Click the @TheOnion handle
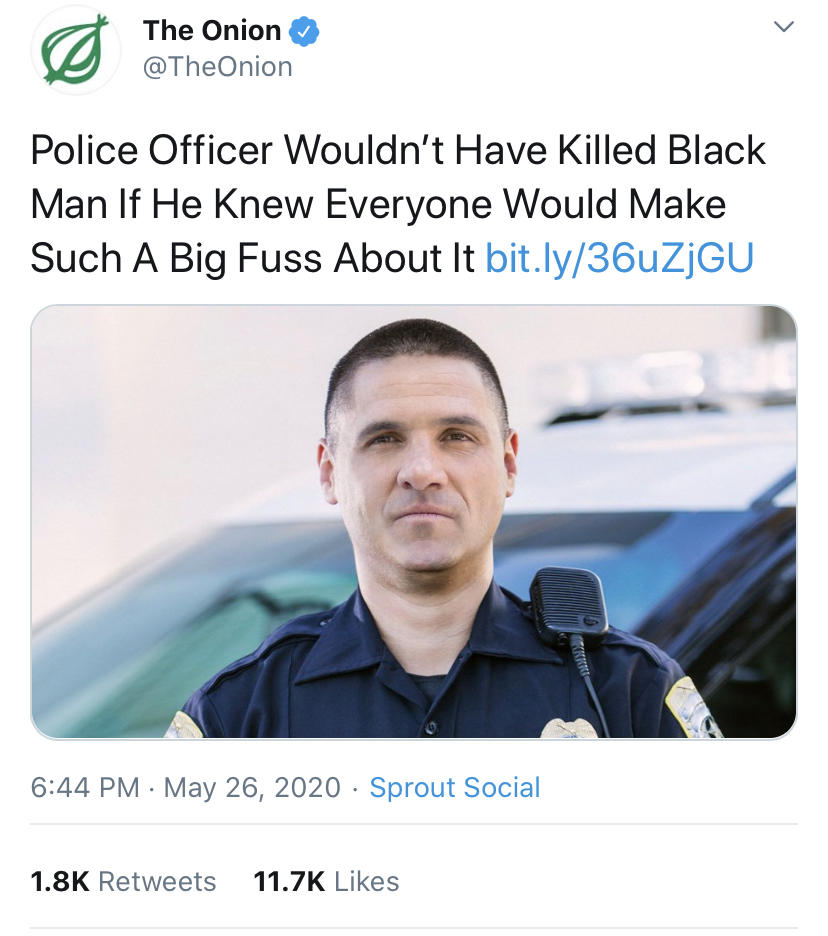This screenshot has height=936, width=828. 217,66
